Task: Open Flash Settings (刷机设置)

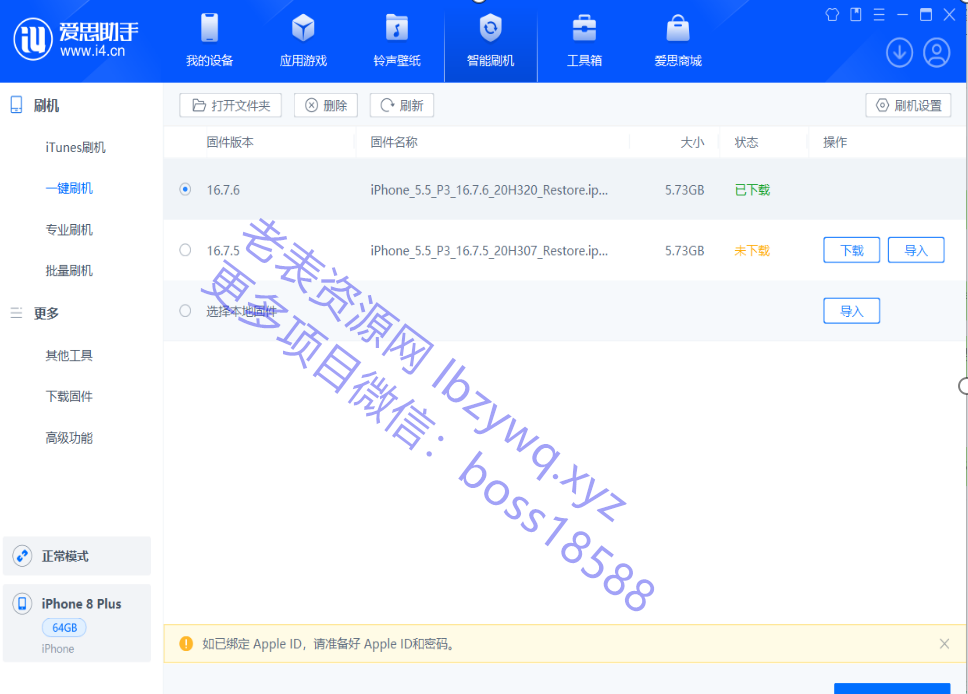Action: tap(908, 105)
